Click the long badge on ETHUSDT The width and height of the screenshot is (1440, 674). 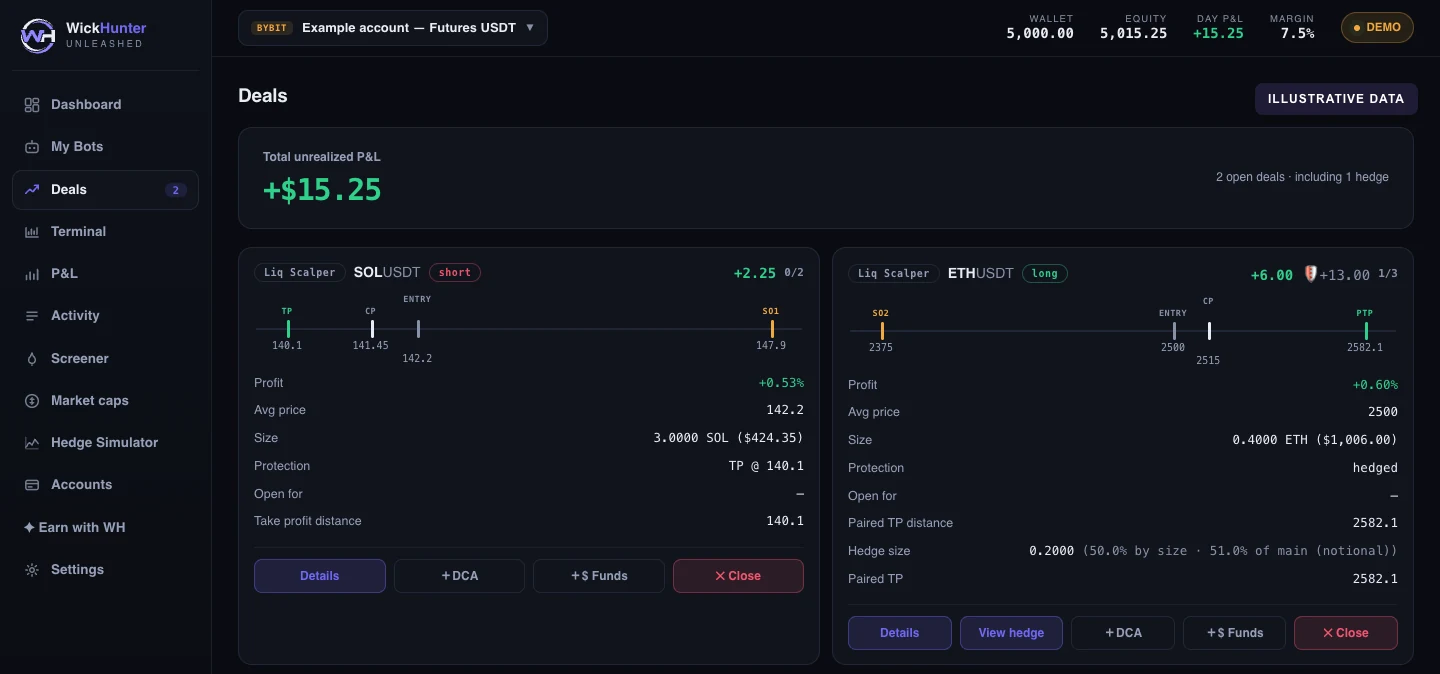1045,274
